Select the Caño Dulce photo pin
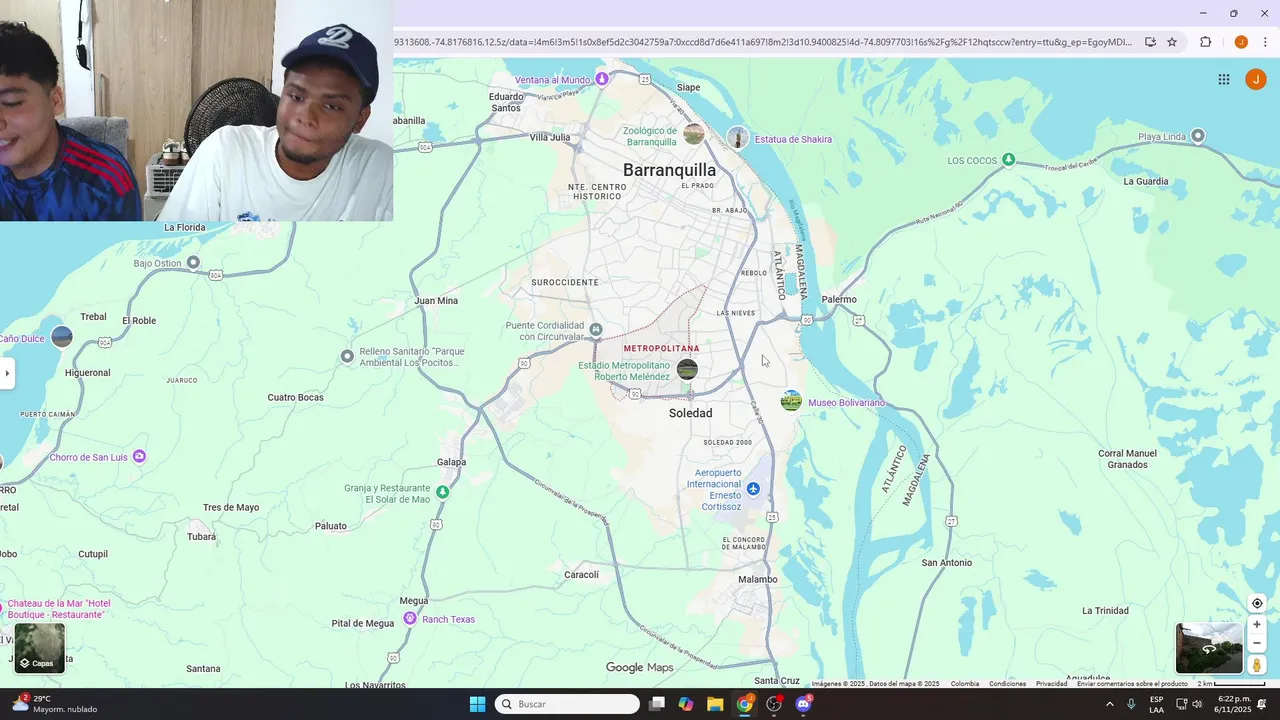The image size is (1280, 720). (62, 337)
